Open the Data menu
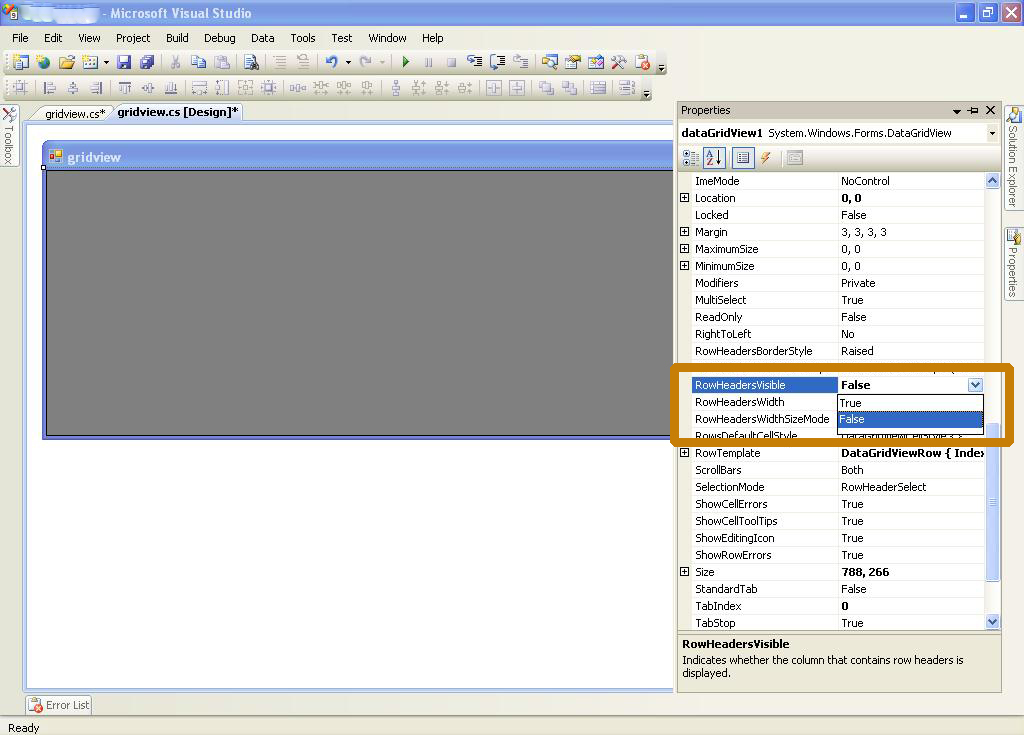The height and width of the screenshot is (735, 1024). click(262, 38)
